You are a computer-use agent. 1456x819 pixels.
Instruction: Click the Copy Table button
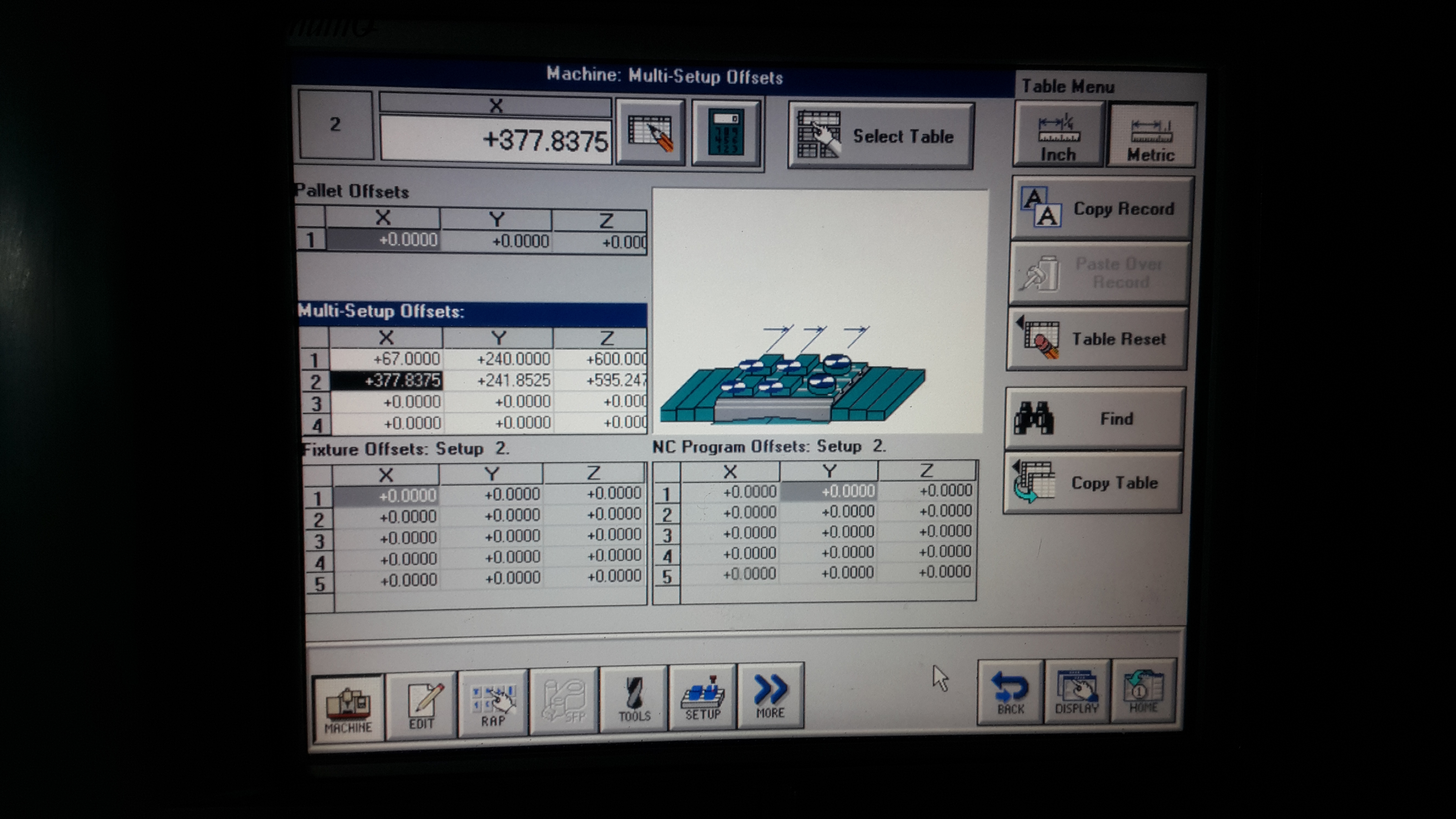click(1093, 483)
